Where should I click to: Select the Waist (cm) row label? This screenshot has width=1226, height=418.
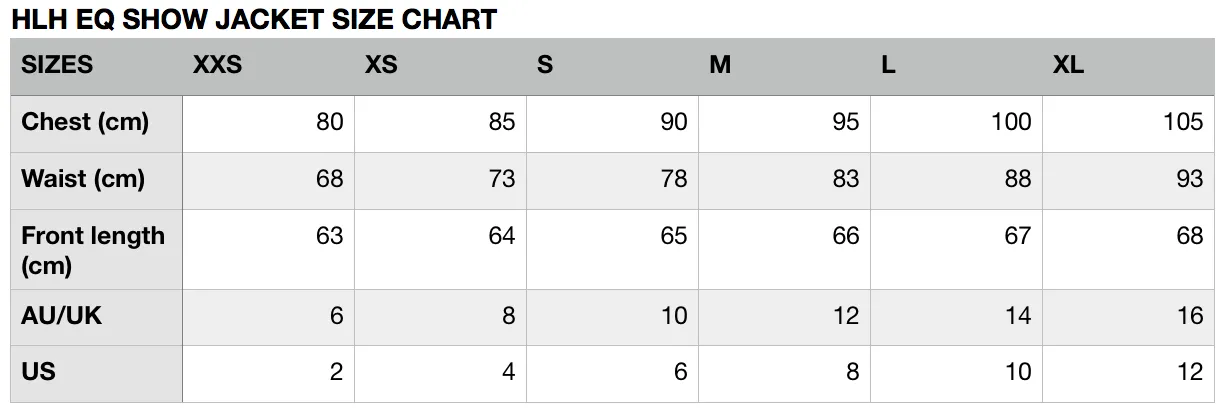coord(83,179)
